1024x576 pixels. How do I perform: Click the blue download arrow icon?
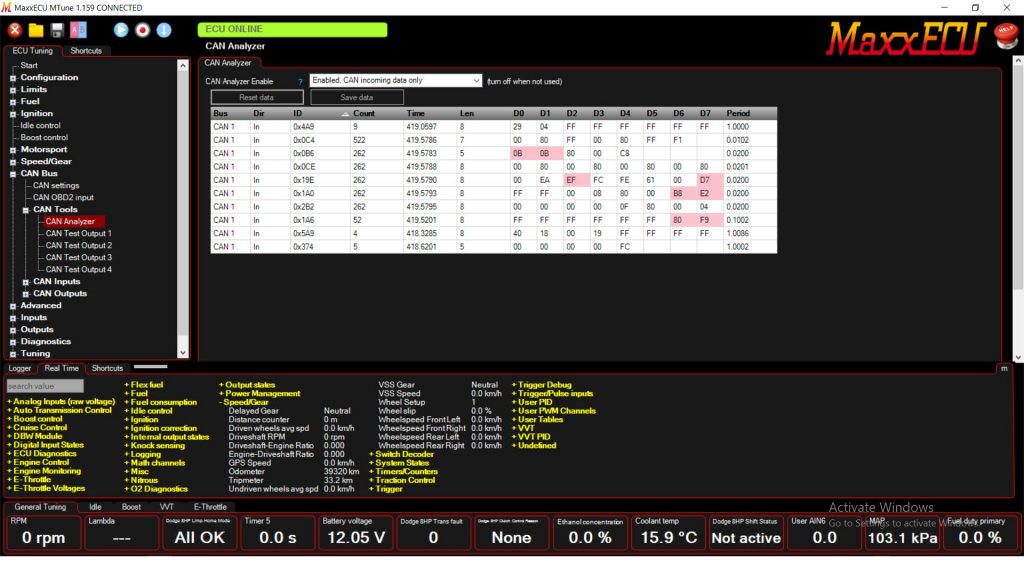coord(164,30)
